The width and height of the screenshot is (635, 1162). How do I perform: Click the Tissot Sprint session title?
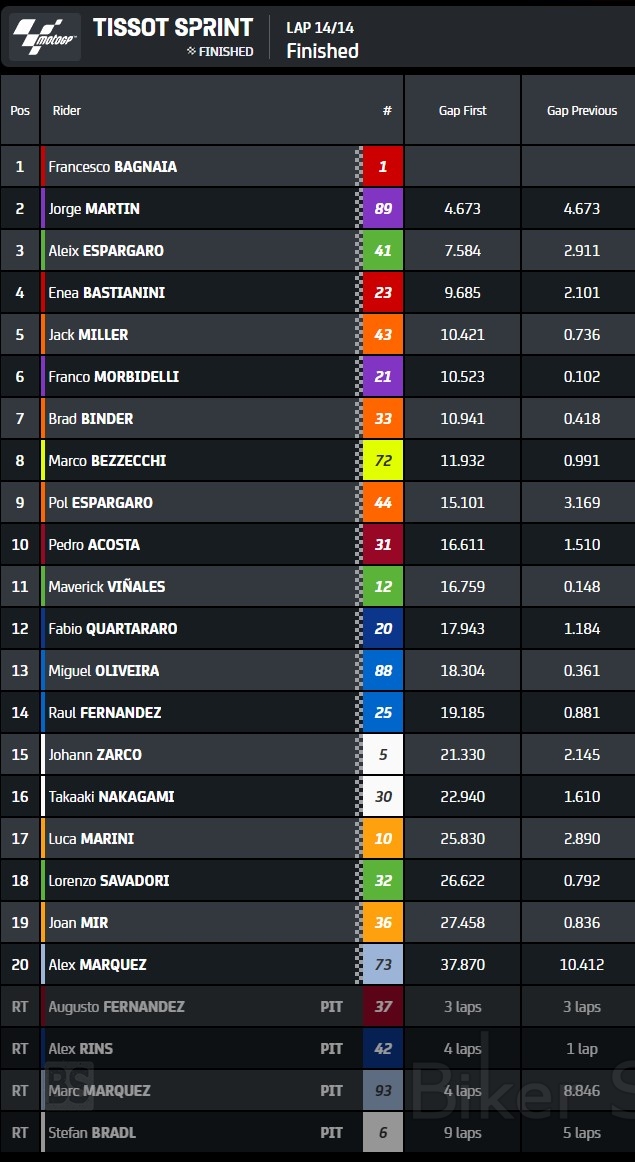tap(173, 27)
